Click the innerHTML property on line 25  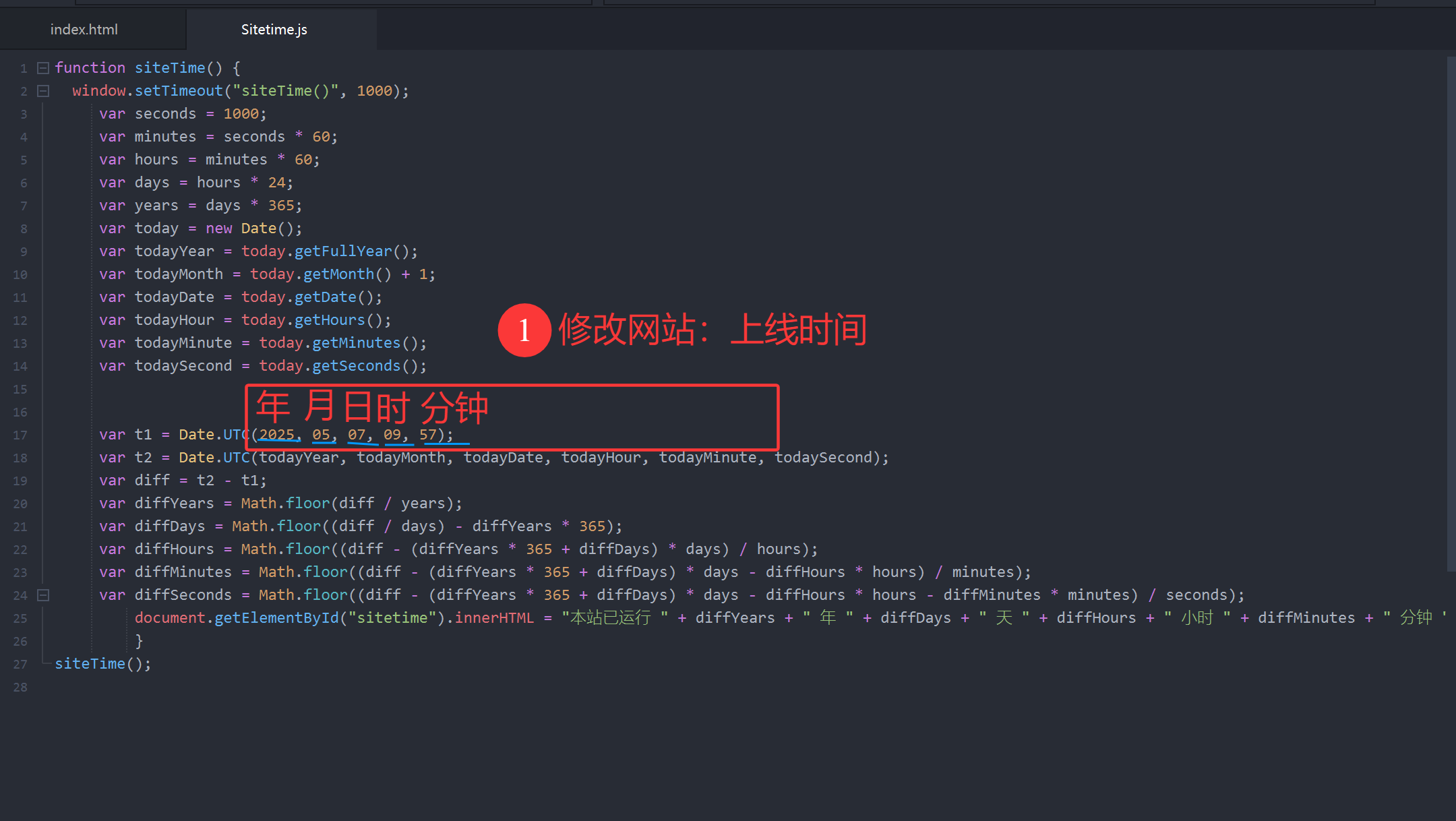coord(494,618)
